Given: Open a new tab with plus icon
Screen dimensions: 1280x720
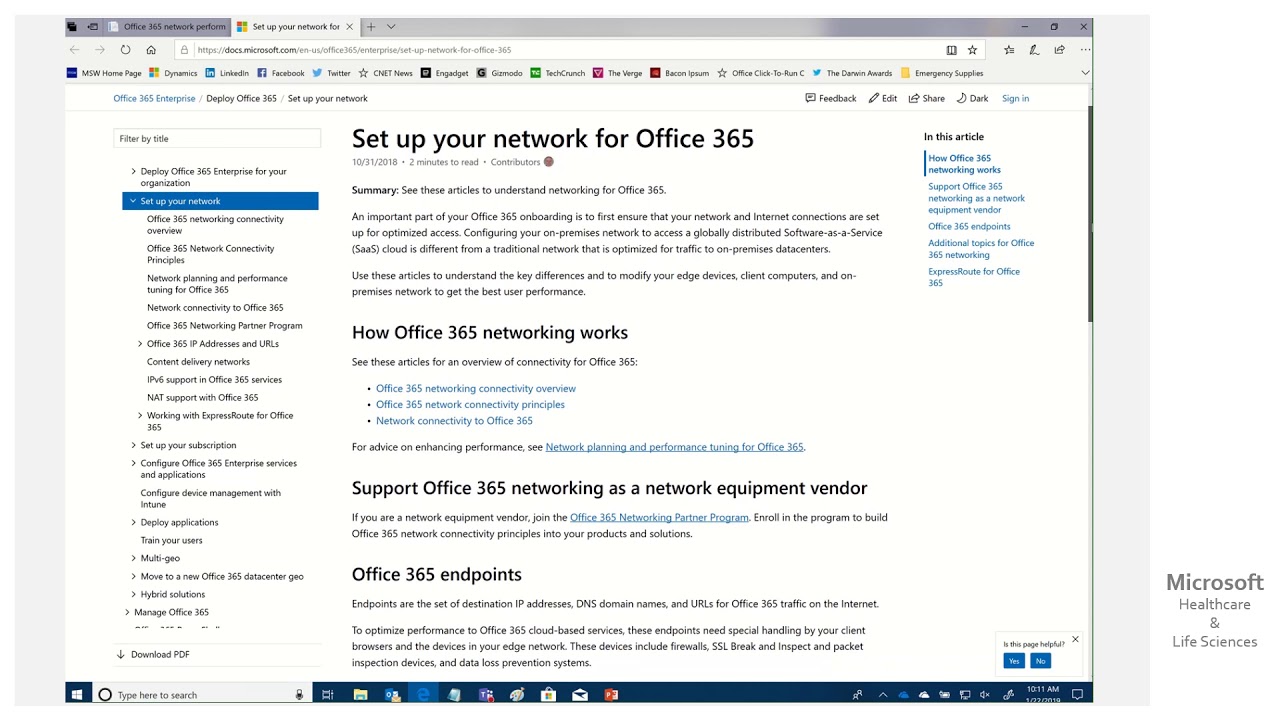Looking at the screenshot, I should [x=371, y=26].
